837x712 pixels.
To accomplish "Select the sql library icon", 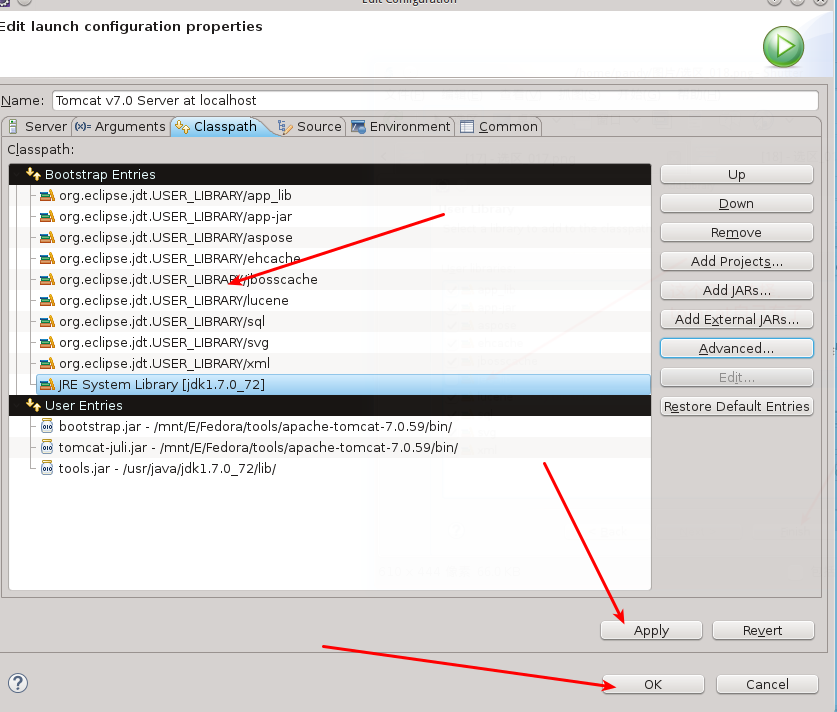I will point(48,322).
